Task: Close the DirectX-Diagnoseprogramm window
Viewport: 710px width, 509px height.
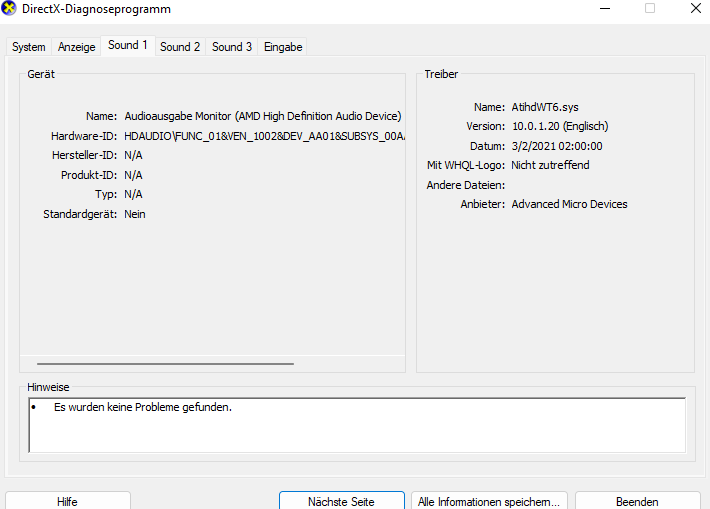Action: pos(696,8)
